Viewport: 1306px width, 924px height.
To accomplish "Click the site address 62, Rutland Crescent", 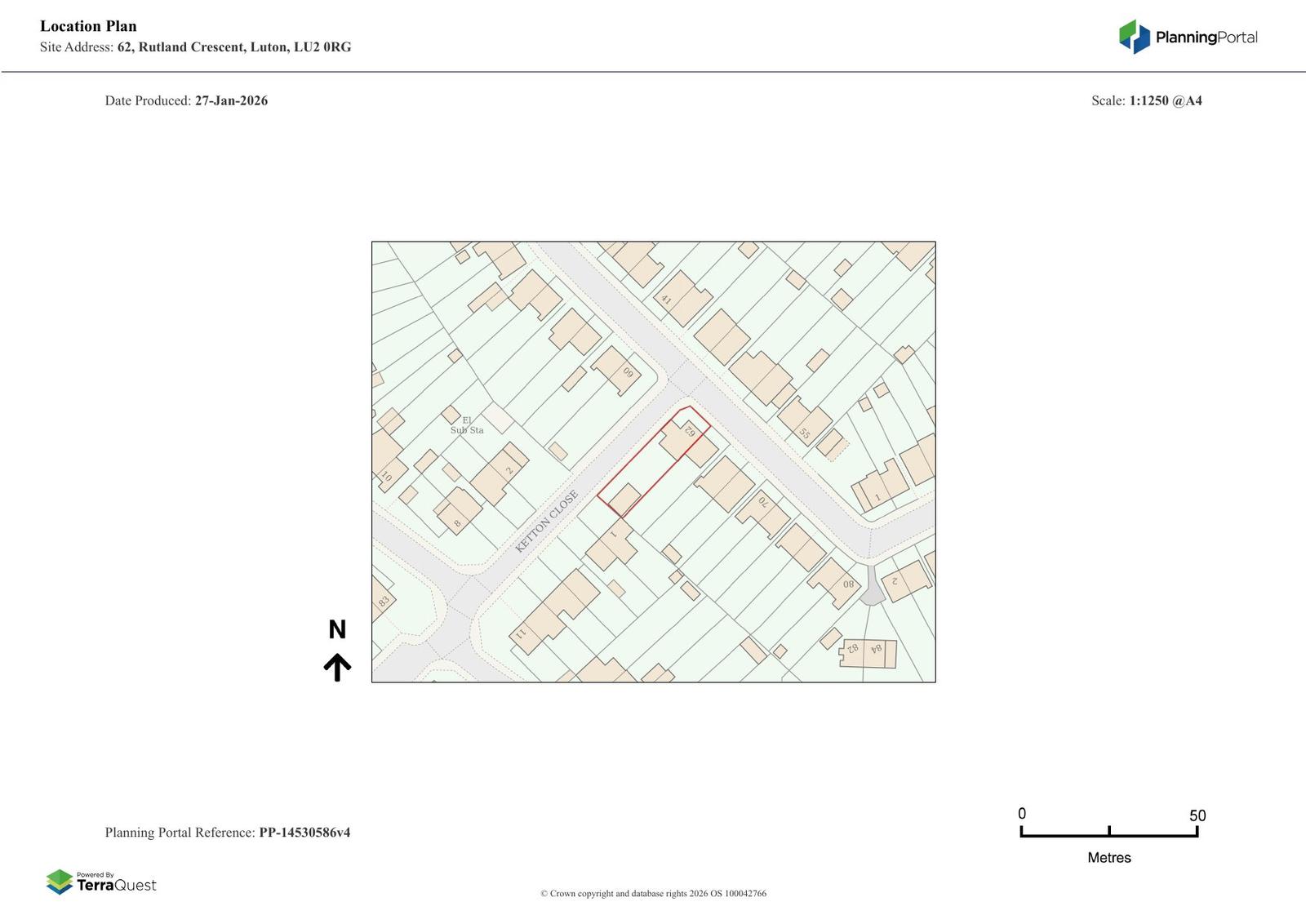I will [233, 47].
